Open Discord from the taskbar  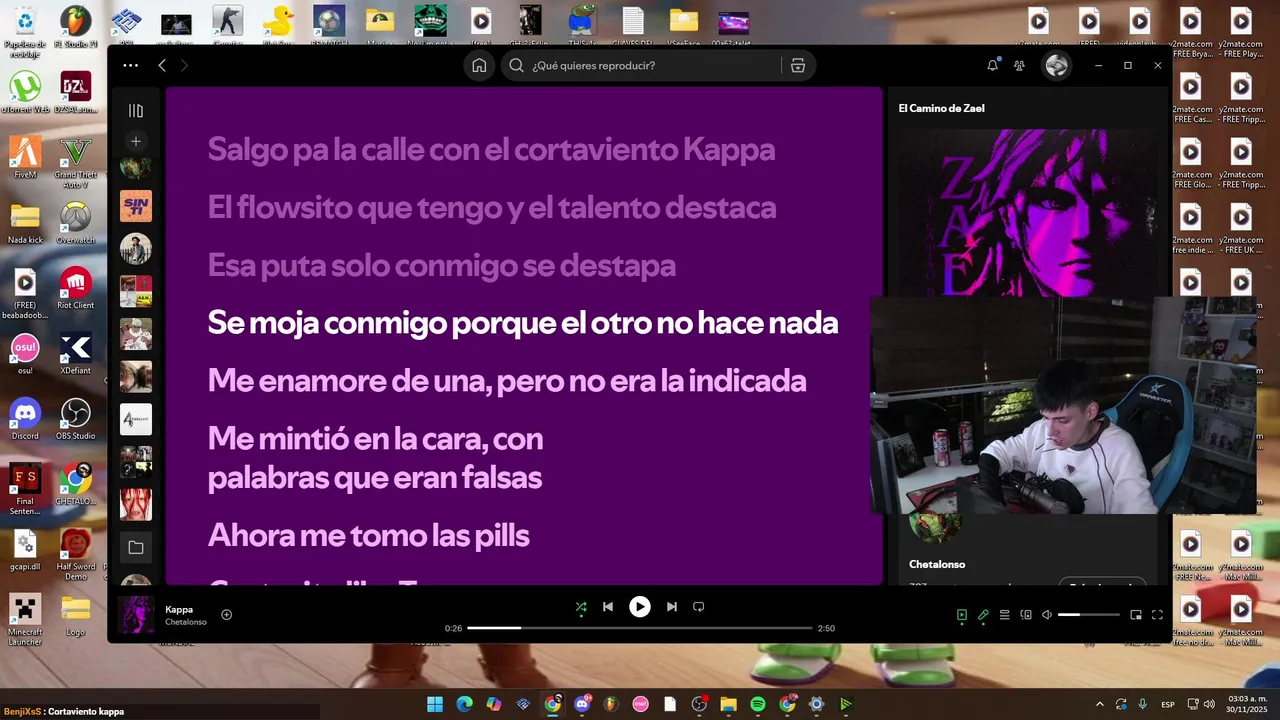click(582, 704)
